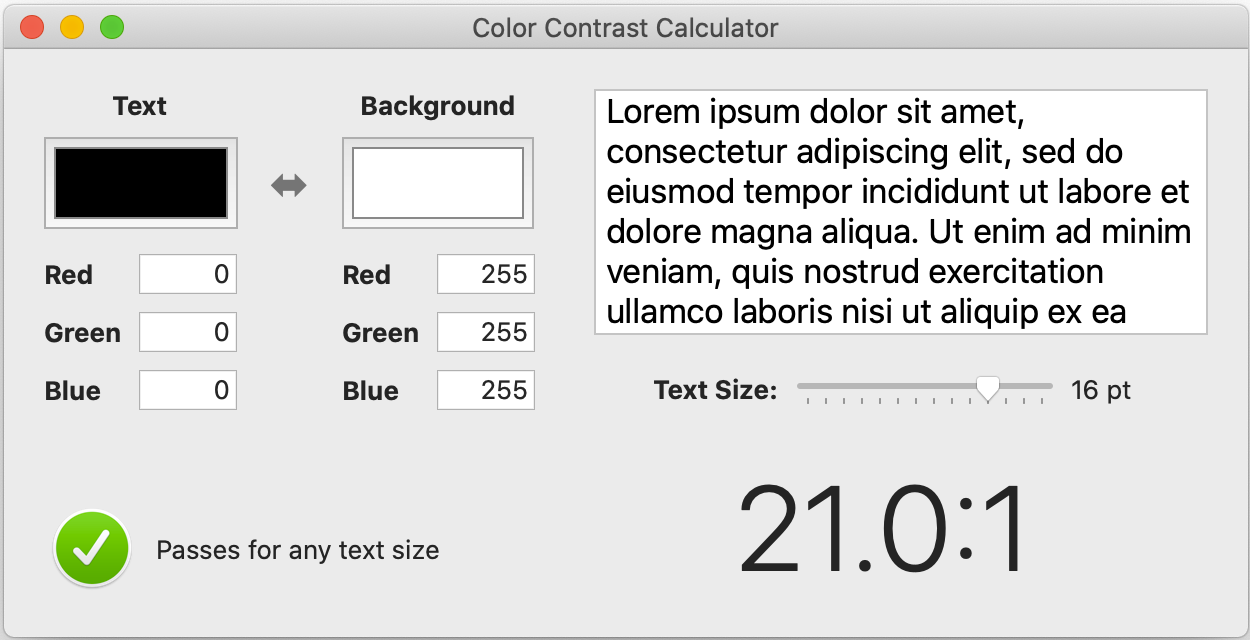Select the black Text color swatch

coord(140,183)
